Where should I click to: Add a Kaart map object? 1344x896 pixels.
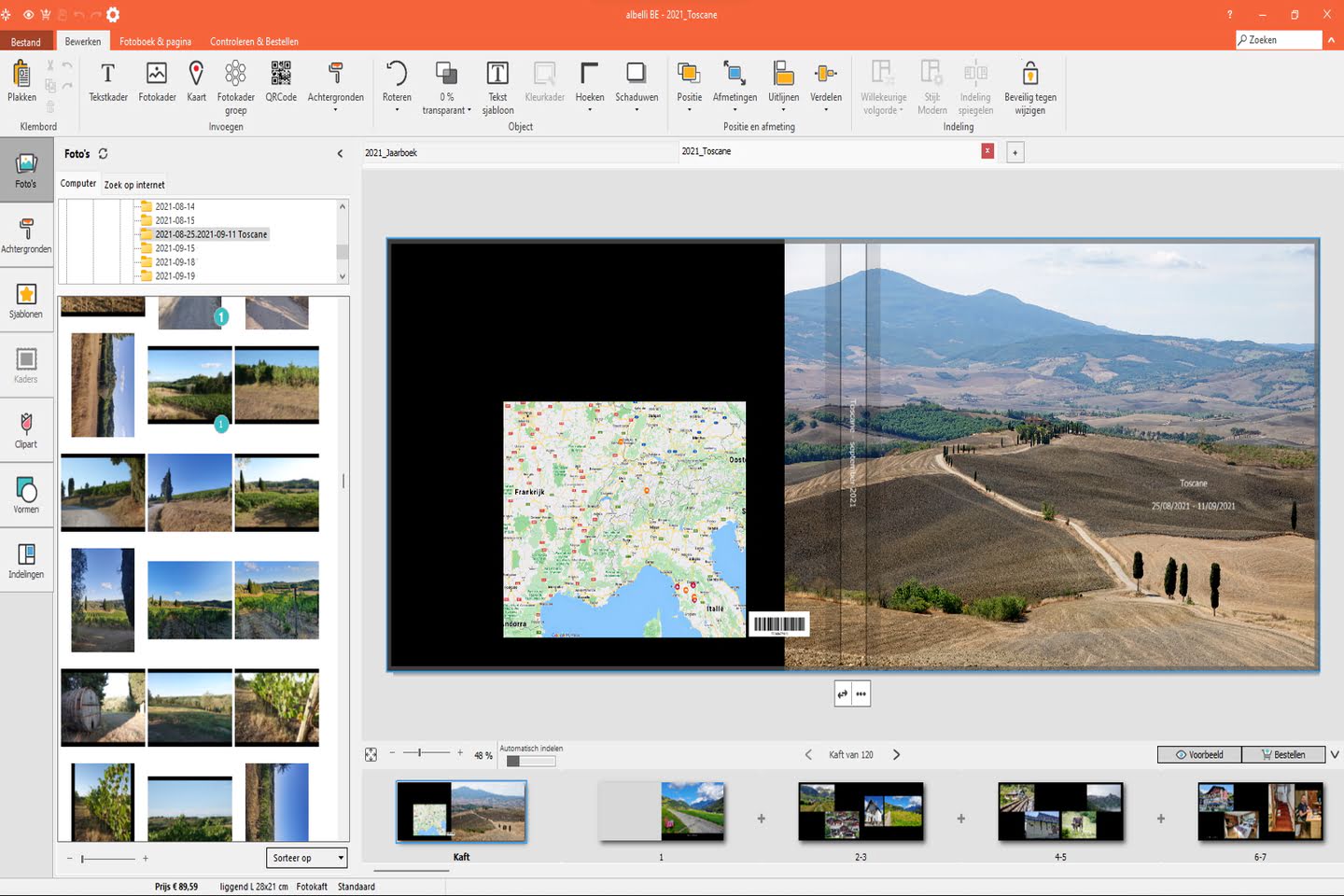196,81
